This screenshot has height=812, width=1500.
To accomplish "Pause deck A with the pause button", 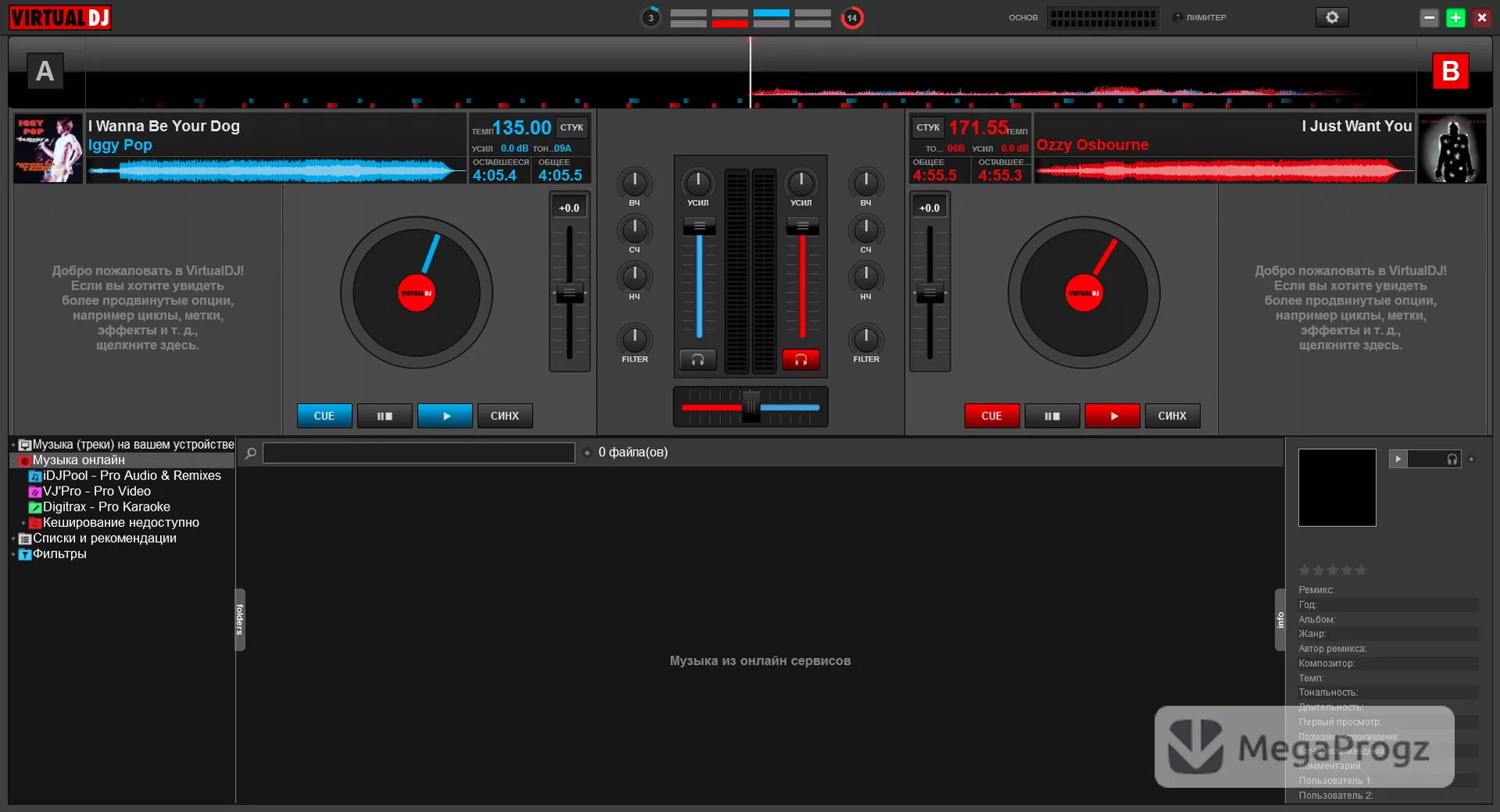I will click(x=384, y=416).
